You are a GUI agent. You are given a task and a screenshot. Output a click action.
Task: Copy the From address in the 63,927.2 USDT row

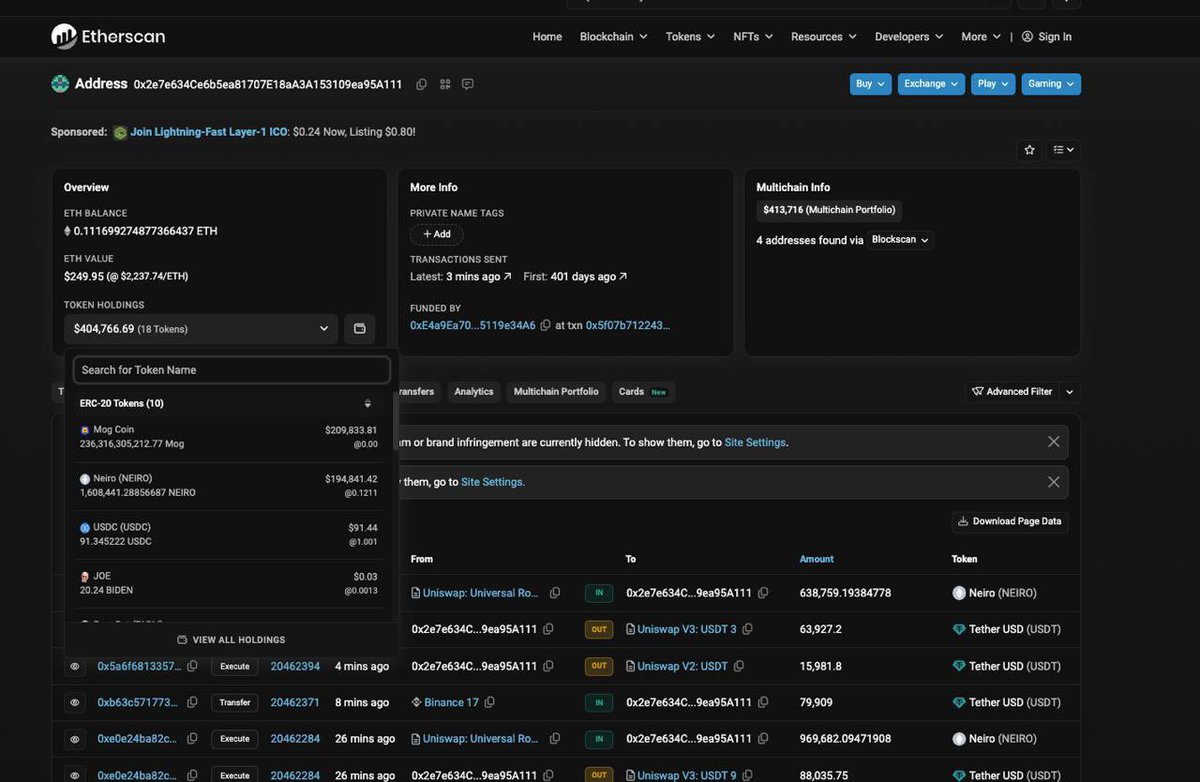coord(548,630)
